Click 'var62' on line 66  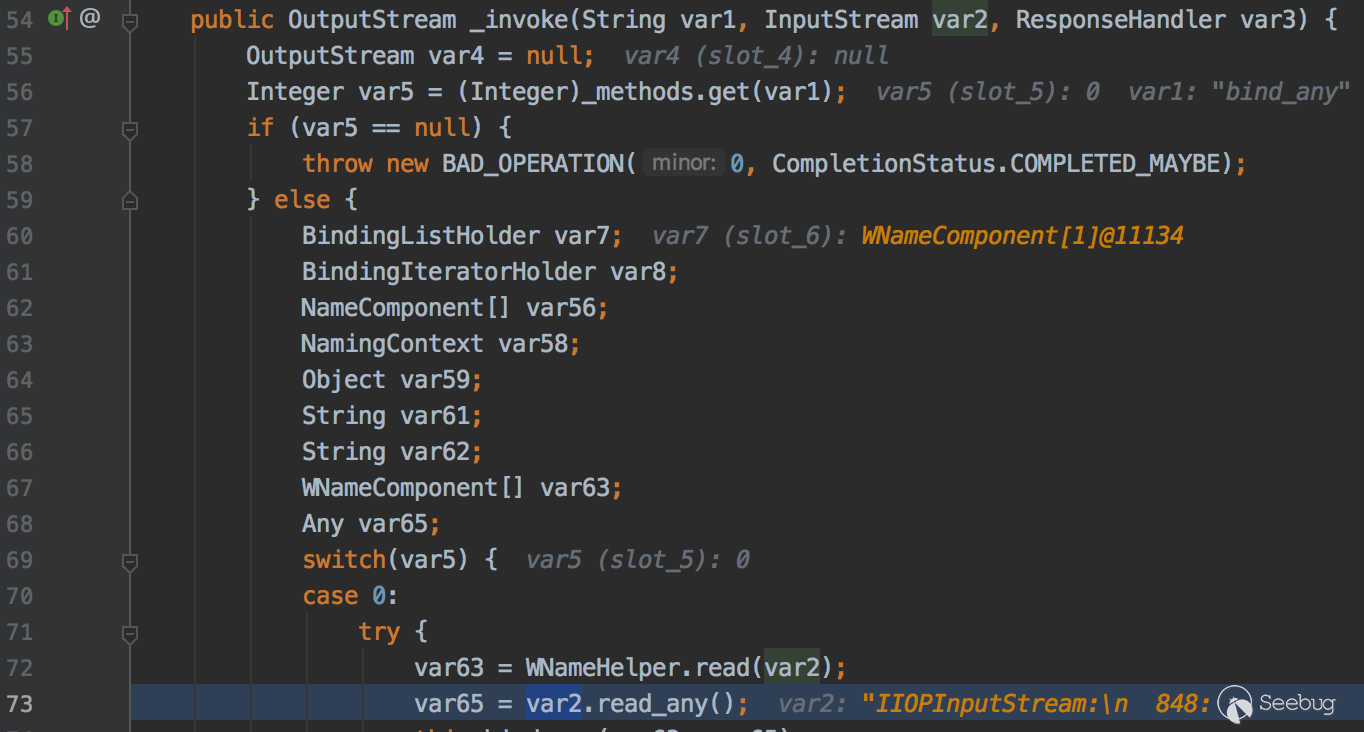pyautogui.click(x=435, y=451)
